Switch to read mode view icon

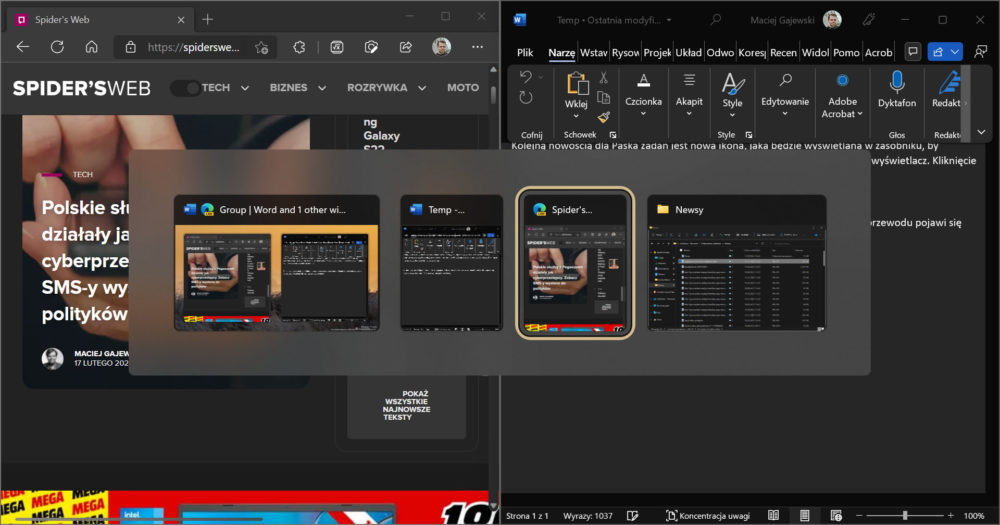tap(773, 515)
